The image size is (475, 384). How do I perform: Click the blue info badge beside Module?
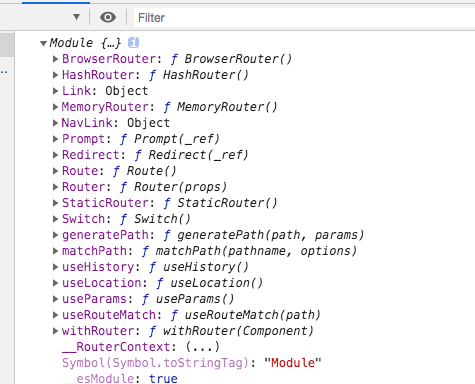click(x=133, y=43)
